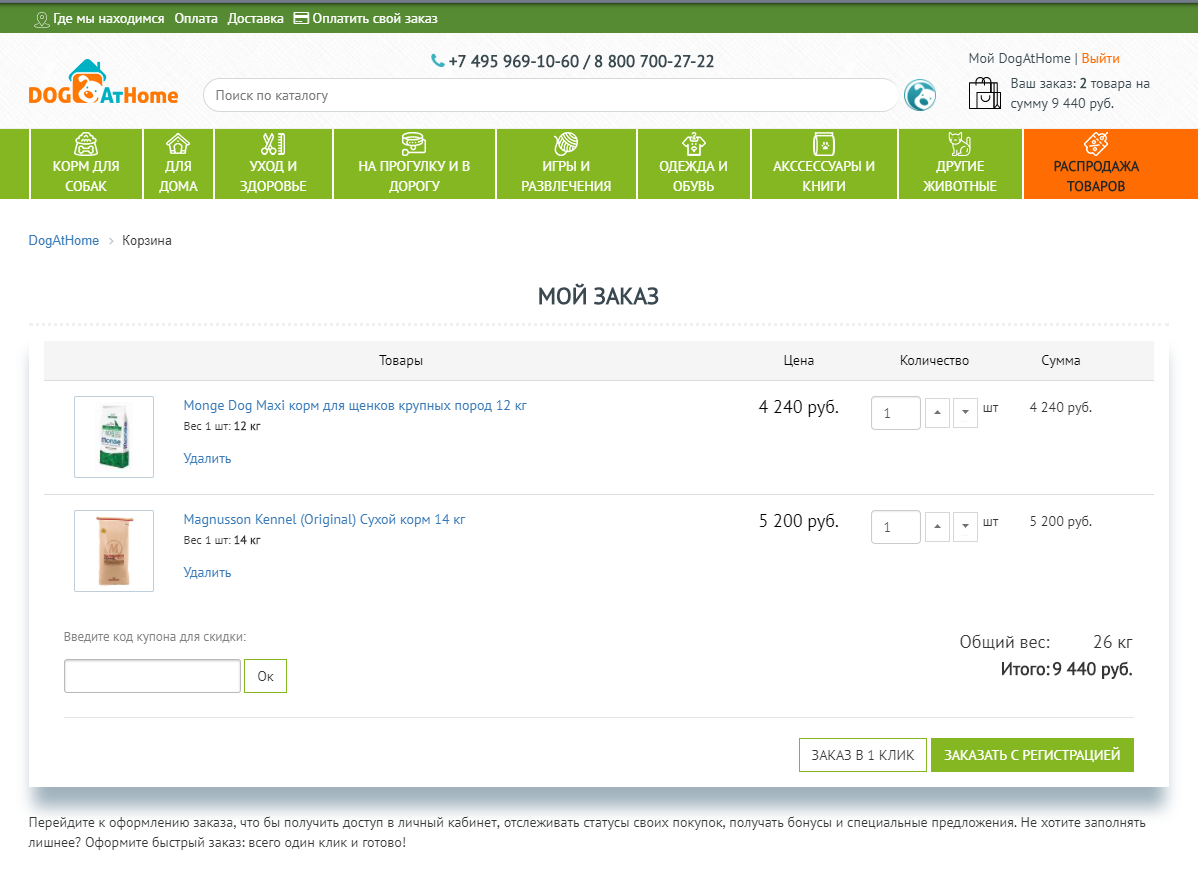Open Magnusson Kennel product link
The height and width of the screenshot is (877, 1198).
point(324,519)
